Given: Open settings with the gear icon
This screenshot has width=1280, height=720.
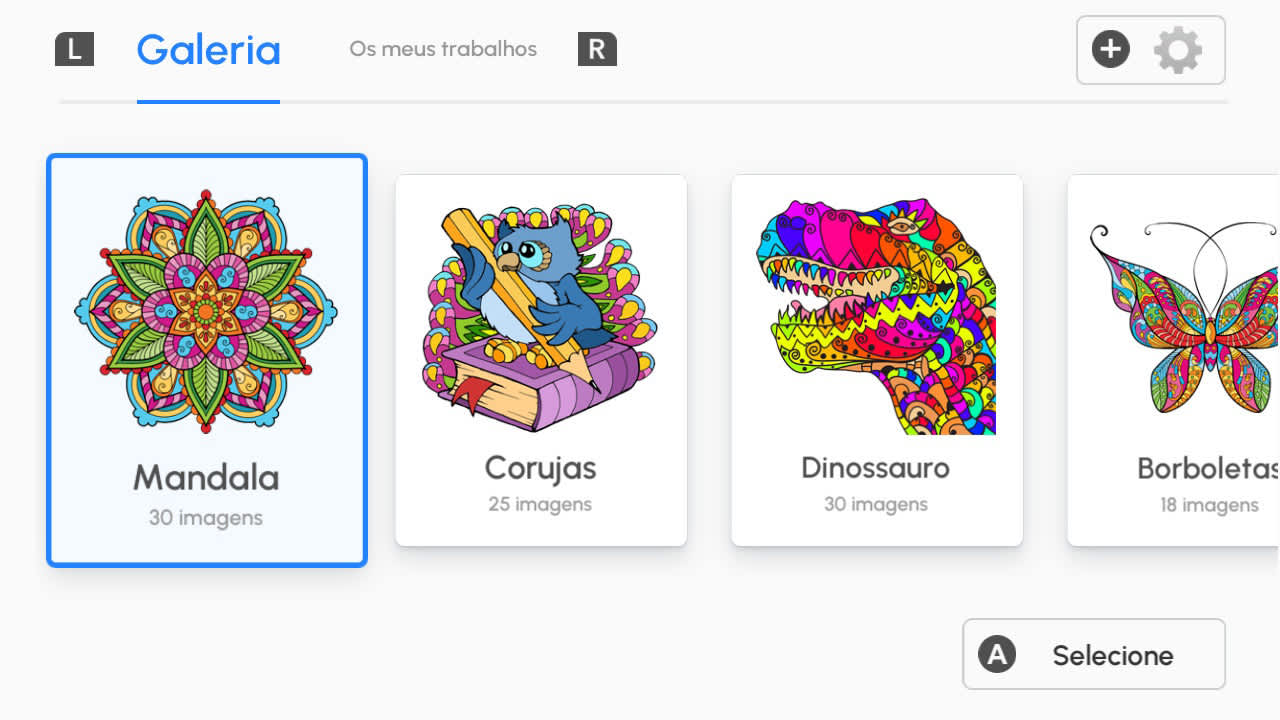Looking at the screenshot, I should (1178, 50).
